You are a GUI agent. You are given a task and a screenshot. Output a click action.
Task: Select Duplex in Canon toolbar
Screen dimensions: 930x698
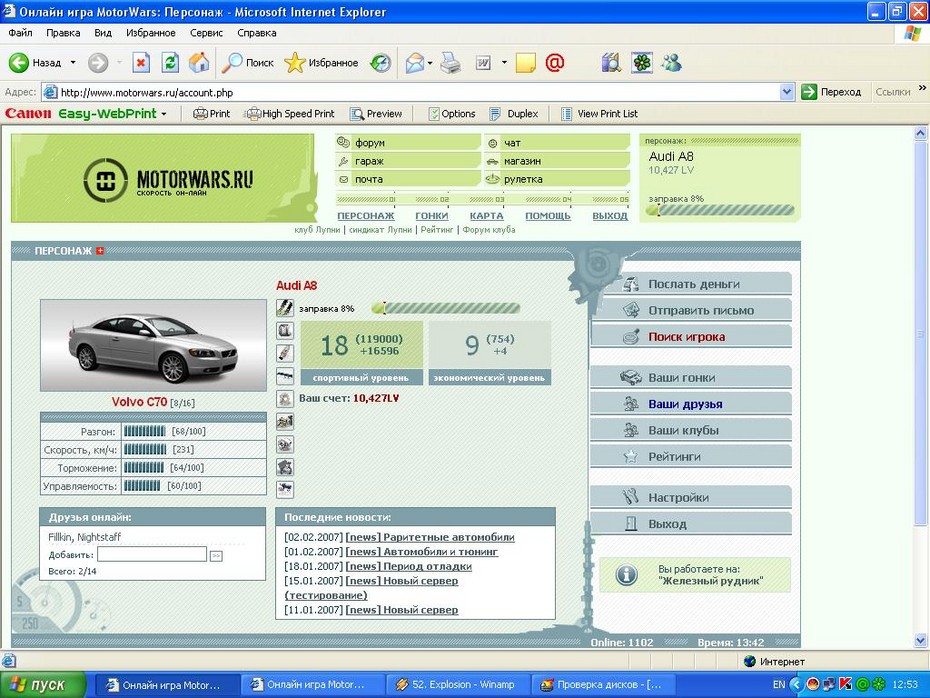(x=514, y=113)
